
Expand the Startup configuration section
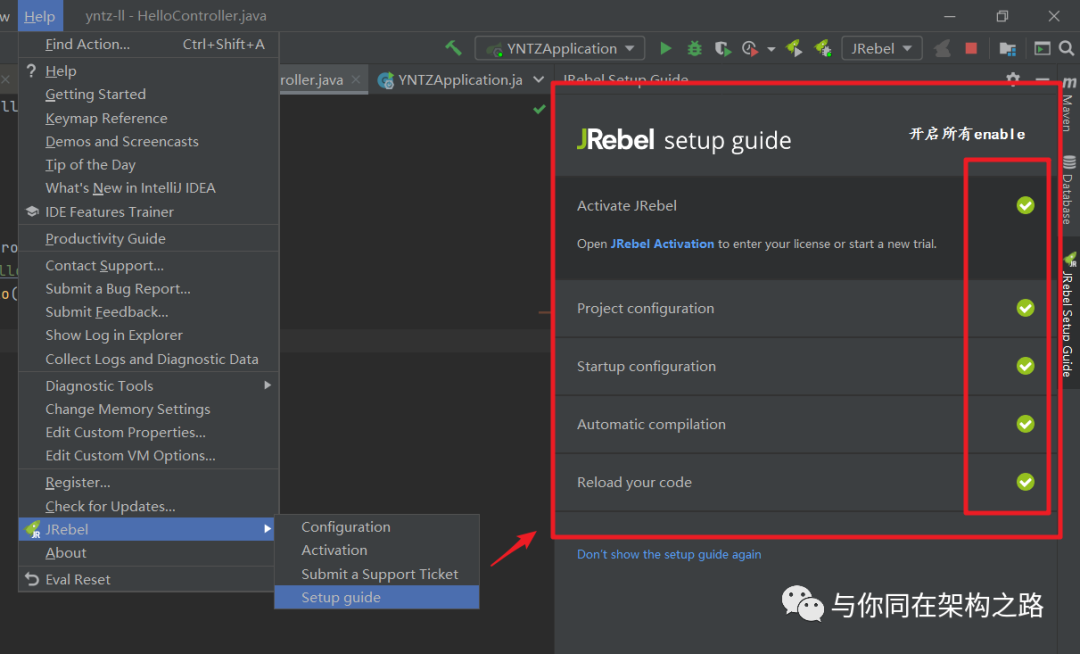coord(806,366)
